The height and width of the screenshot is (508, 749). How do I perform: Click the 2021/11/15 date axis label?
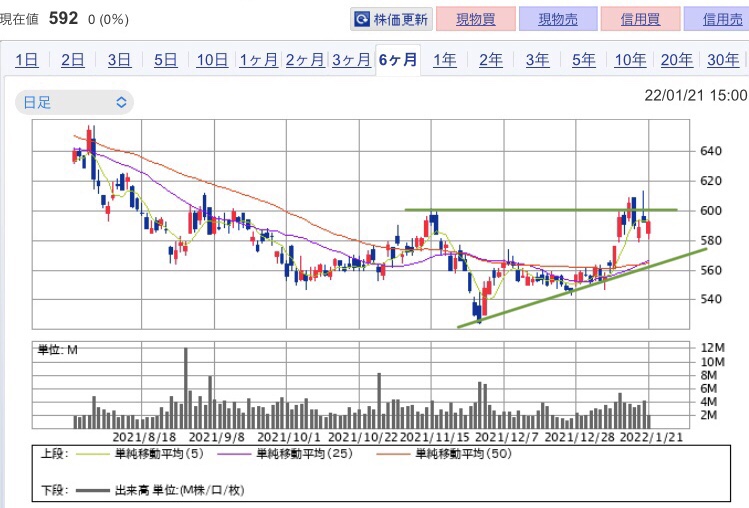coord(436,437)
